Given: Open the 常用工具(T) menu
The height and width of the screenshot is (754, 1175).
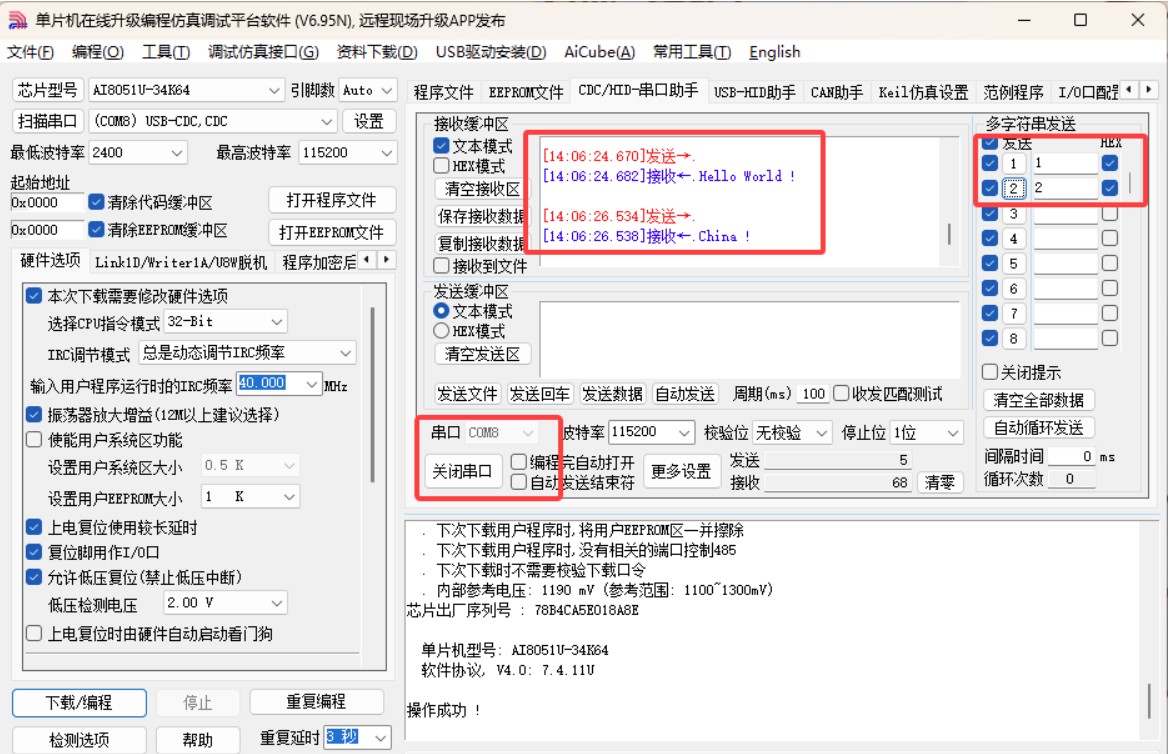Looking at the screenshot, I should [x=692, y=52].
